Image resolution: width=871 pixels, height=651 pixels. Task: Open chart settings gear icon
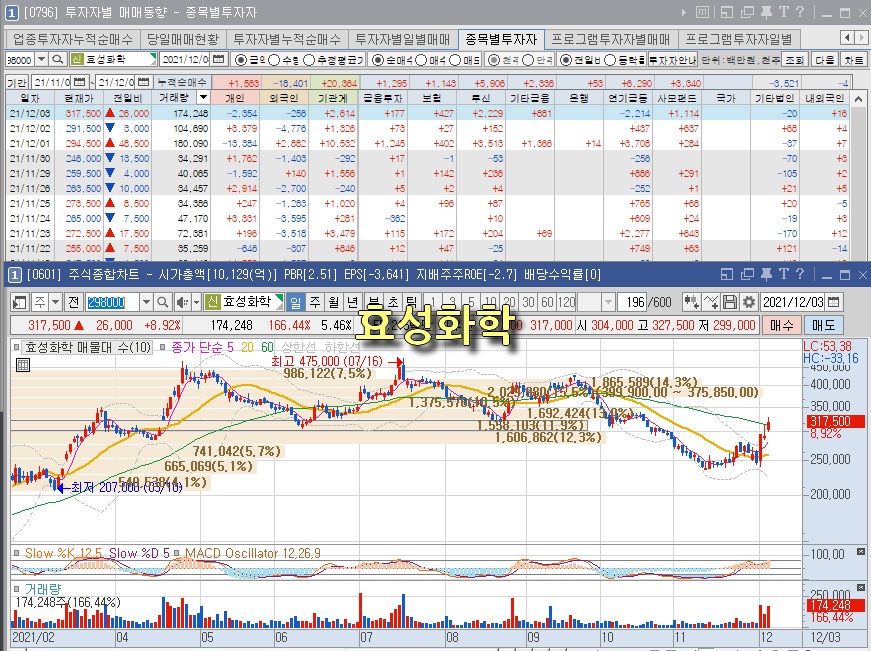[x=749, y=302]
